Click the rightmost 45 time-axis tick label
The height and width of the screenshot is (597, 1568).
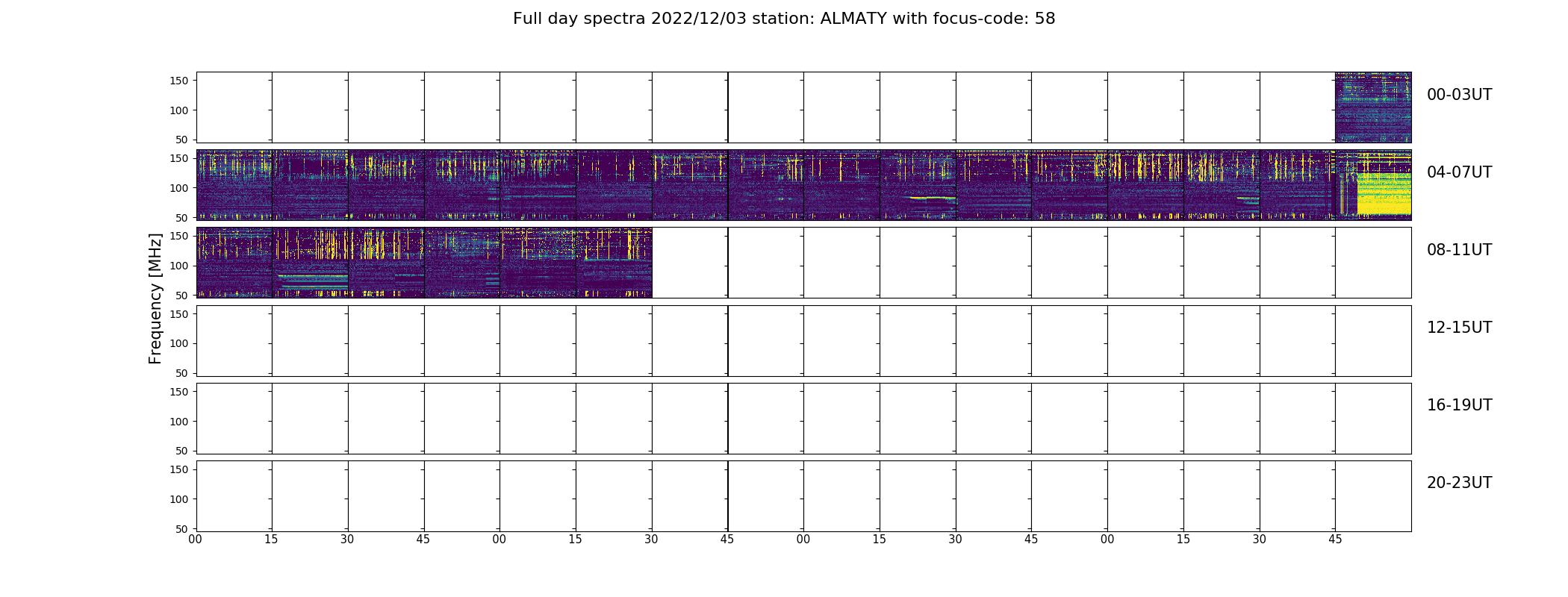[1335, 540]
